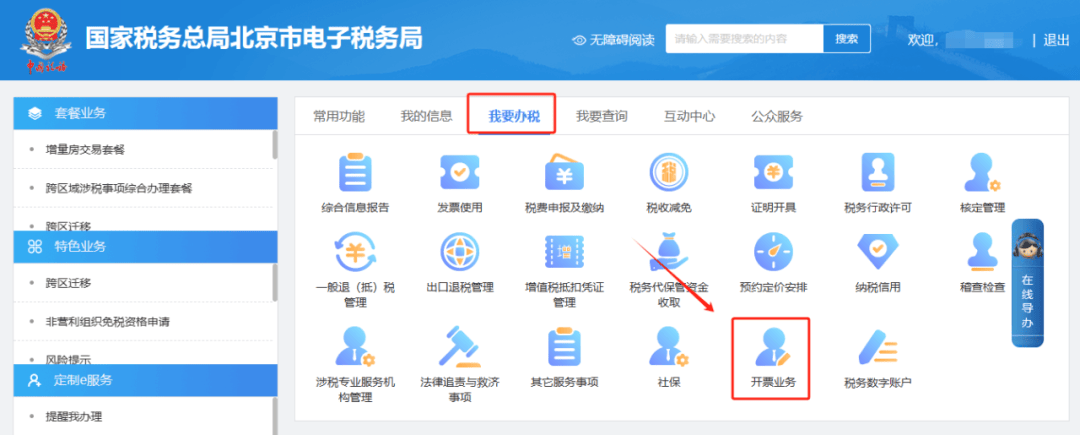The image size is (1080, 435).
Task: Expand the 特色业务 sidebar section
Action: (145, 246)
